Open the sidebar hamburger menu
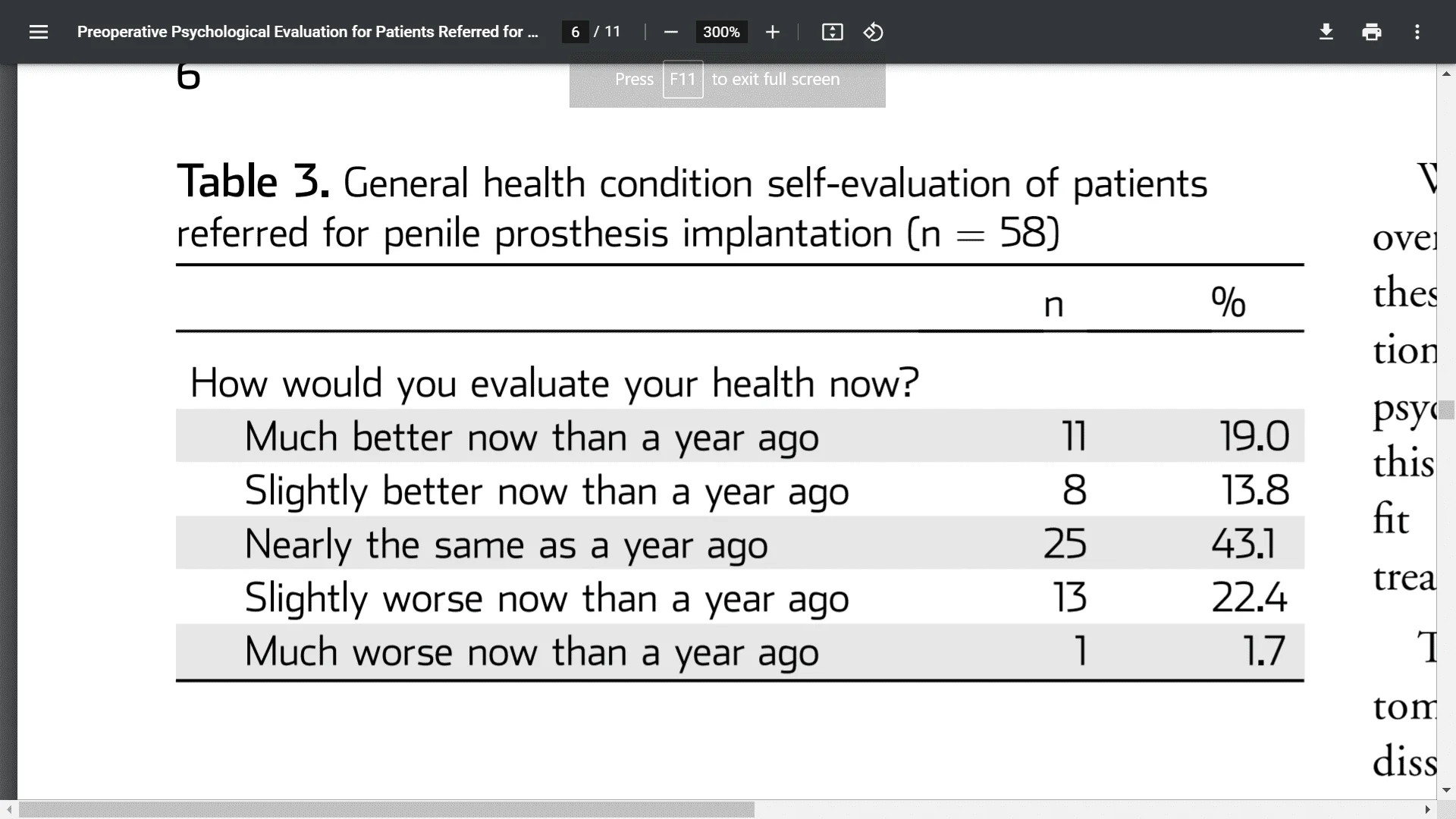Screen dimensions: 1456x819 [x=39, y=32]
